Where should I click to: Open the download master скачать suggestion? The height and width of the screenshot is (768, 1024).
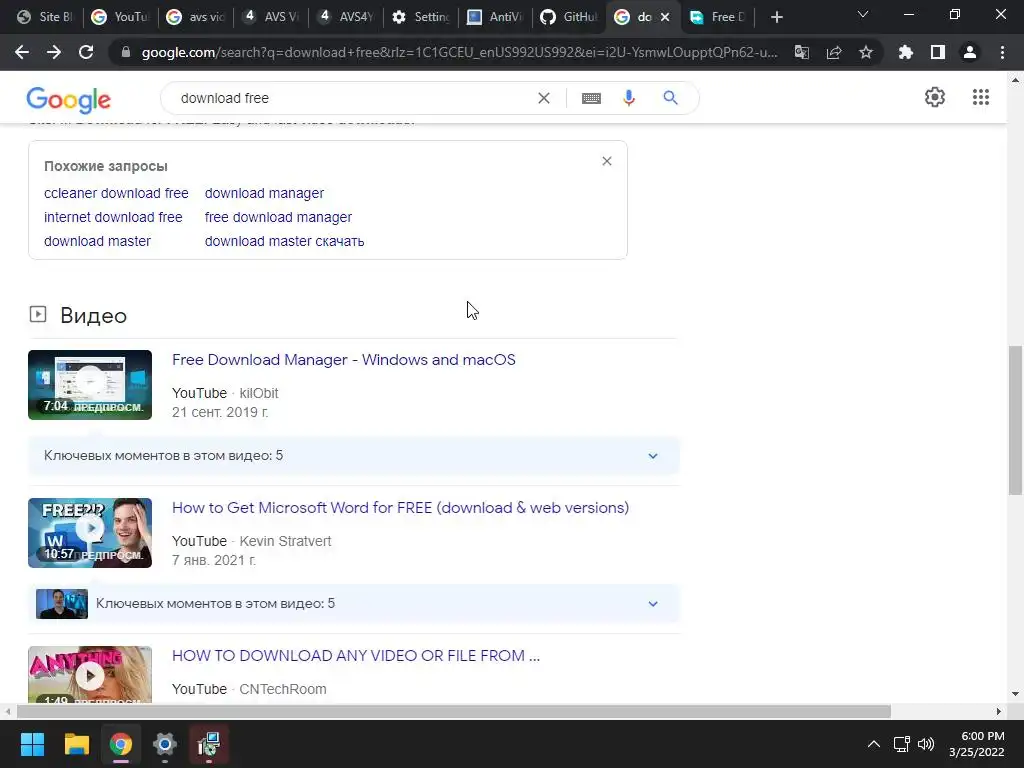point(284,241)
